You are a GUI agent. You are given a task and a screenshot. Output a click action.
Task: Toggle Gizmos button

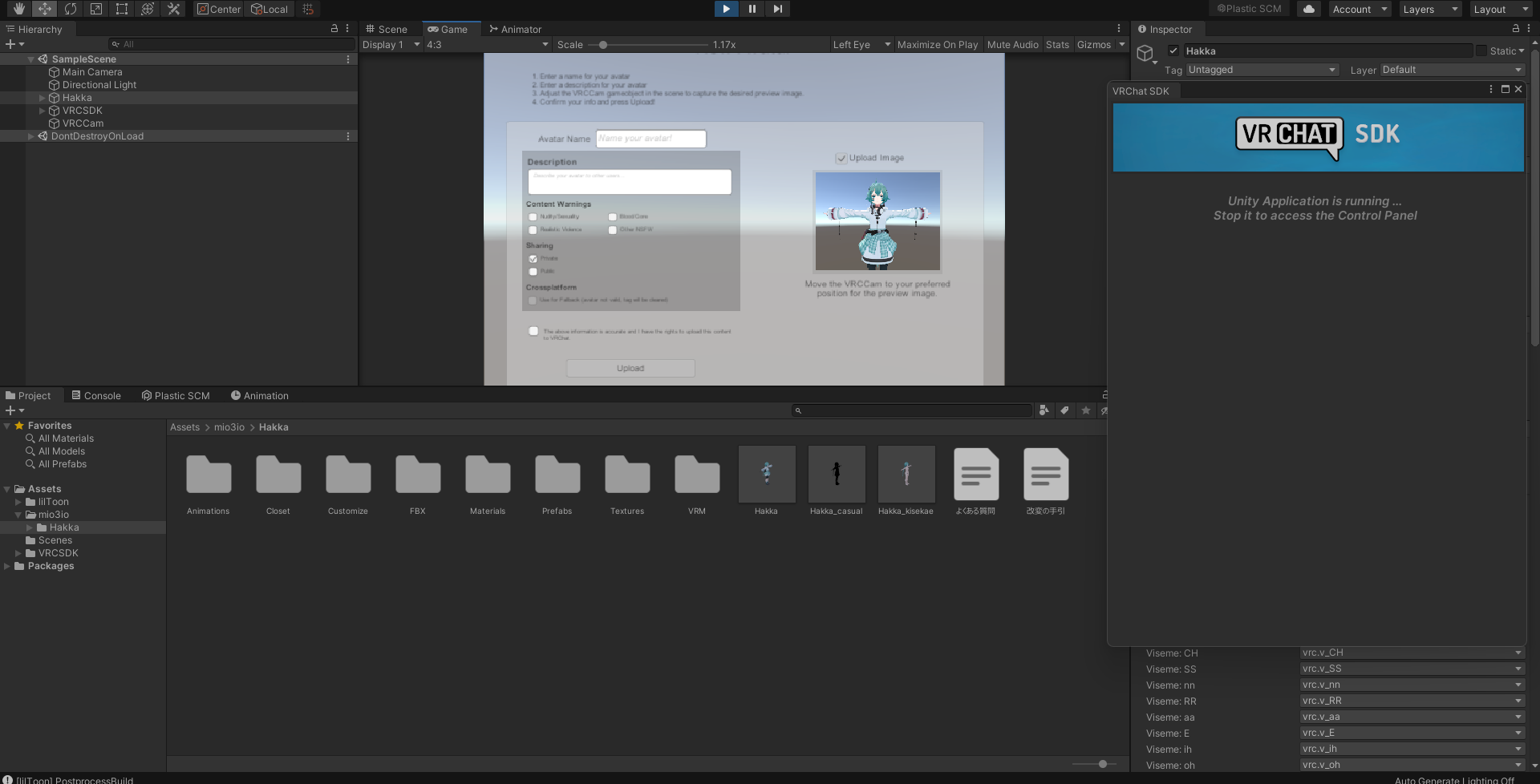1094,45
